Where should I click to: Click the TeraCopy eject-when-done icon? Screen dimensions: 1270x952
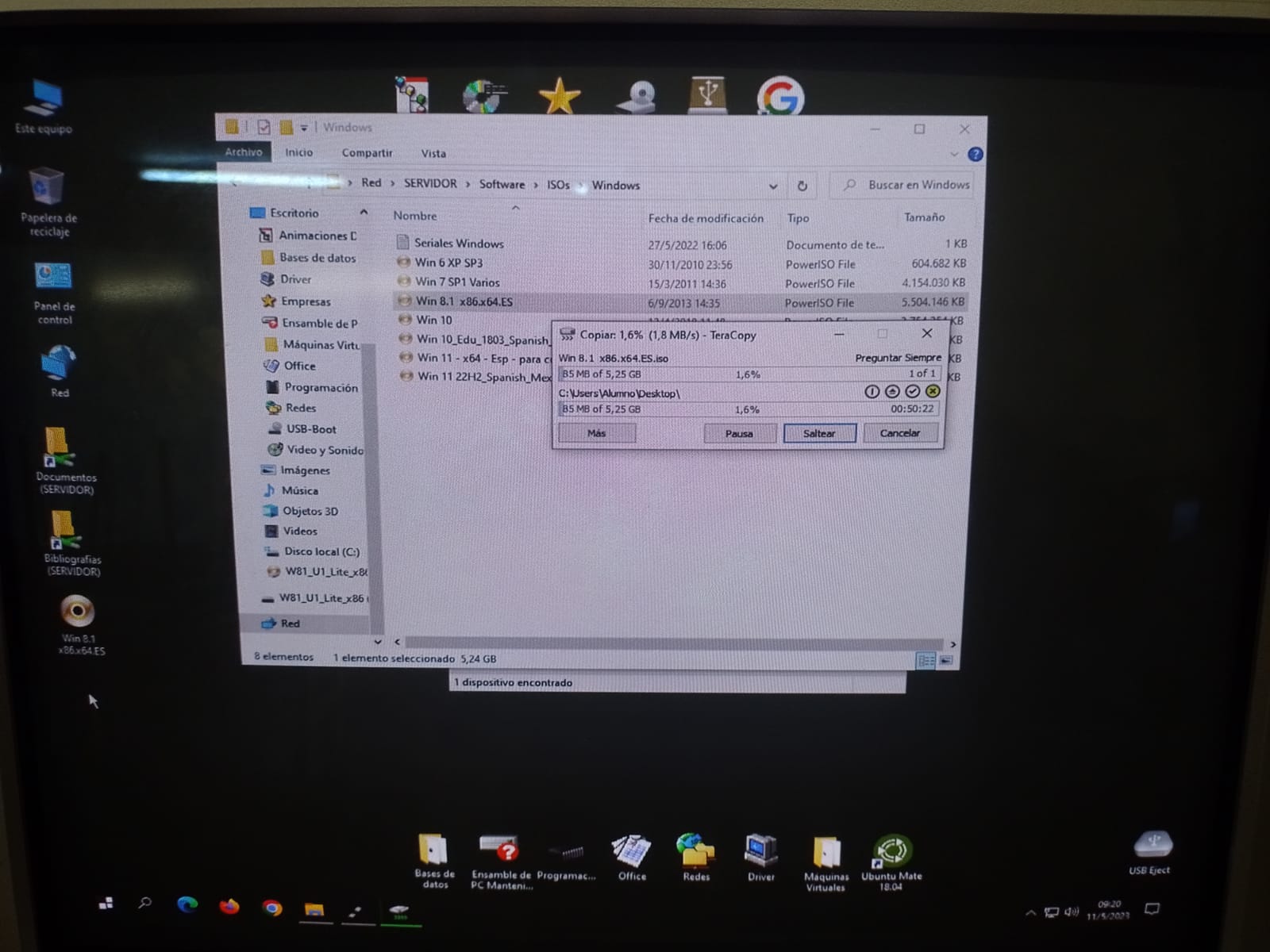(x=892, y=391)
